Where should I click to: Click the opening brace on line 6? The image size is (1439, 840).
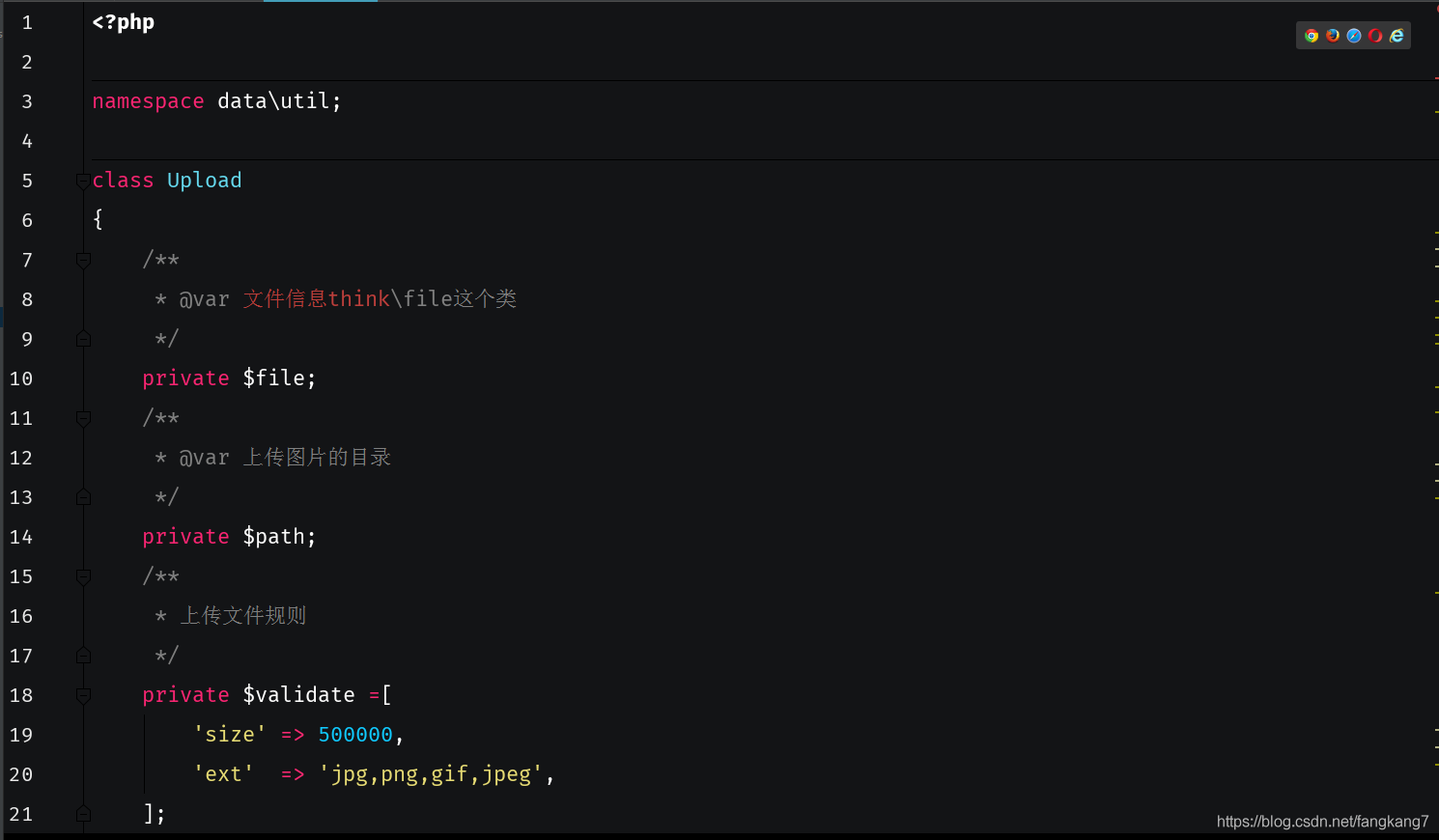(98, 220)
